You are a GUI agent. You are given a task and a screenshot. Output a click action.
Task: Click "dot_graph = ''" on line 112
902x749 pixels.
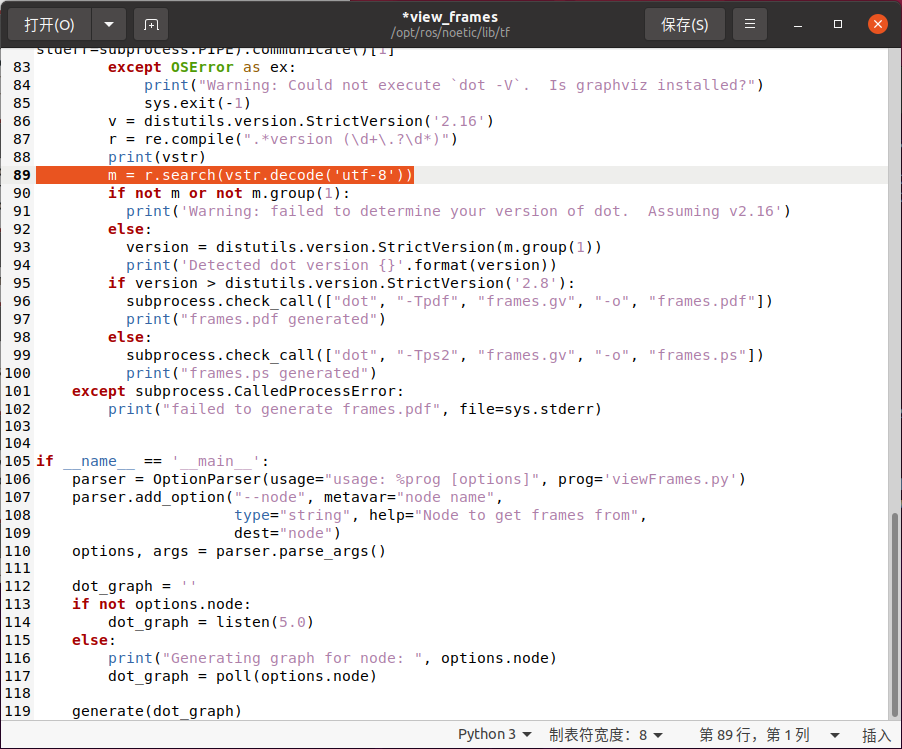pyautogui.click(x=134, y=586)
